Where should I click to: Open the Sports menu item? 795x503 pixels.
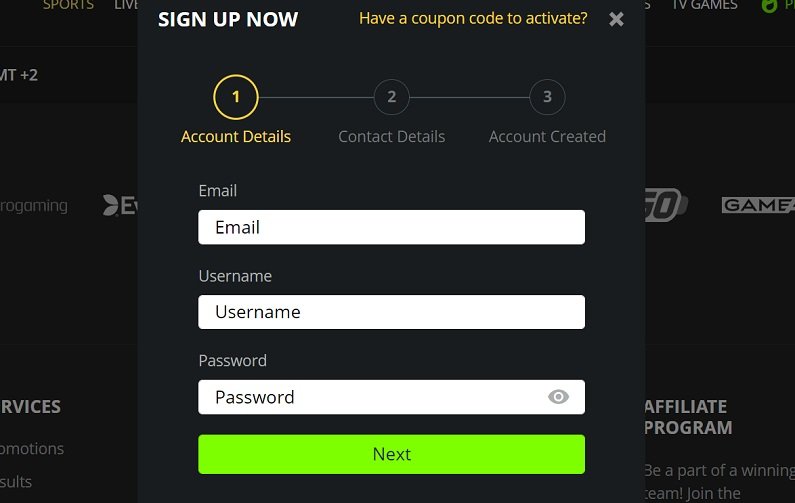tap(68, 5)
